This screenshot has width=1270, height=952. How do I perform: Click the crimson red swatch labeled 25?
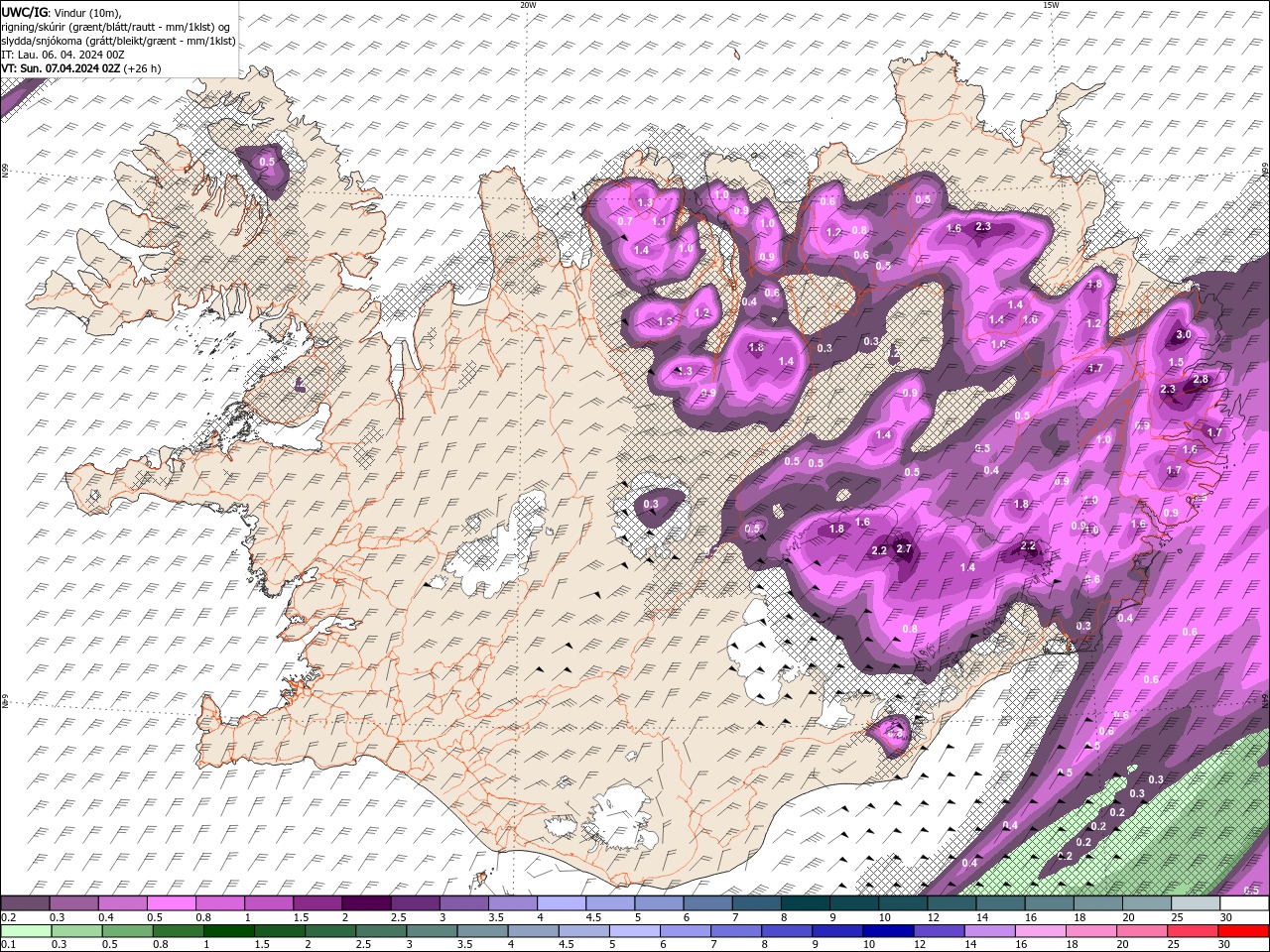(x=1192, y=930)
